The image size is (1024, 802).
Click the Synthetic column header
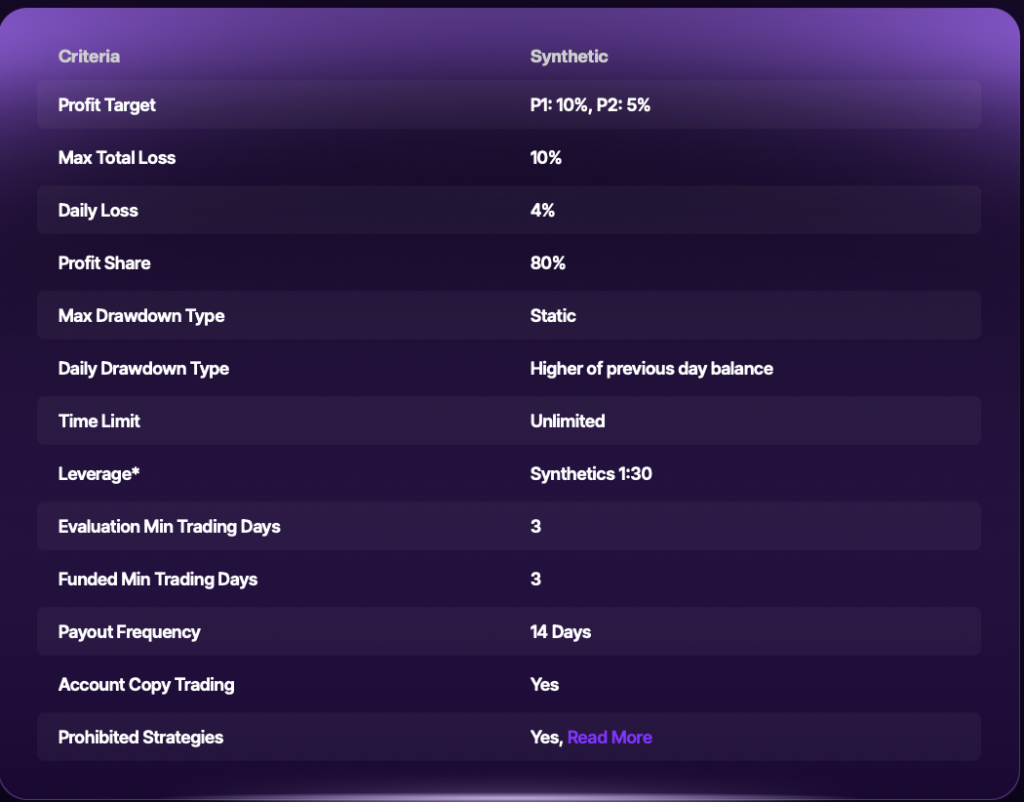point(568,56)
